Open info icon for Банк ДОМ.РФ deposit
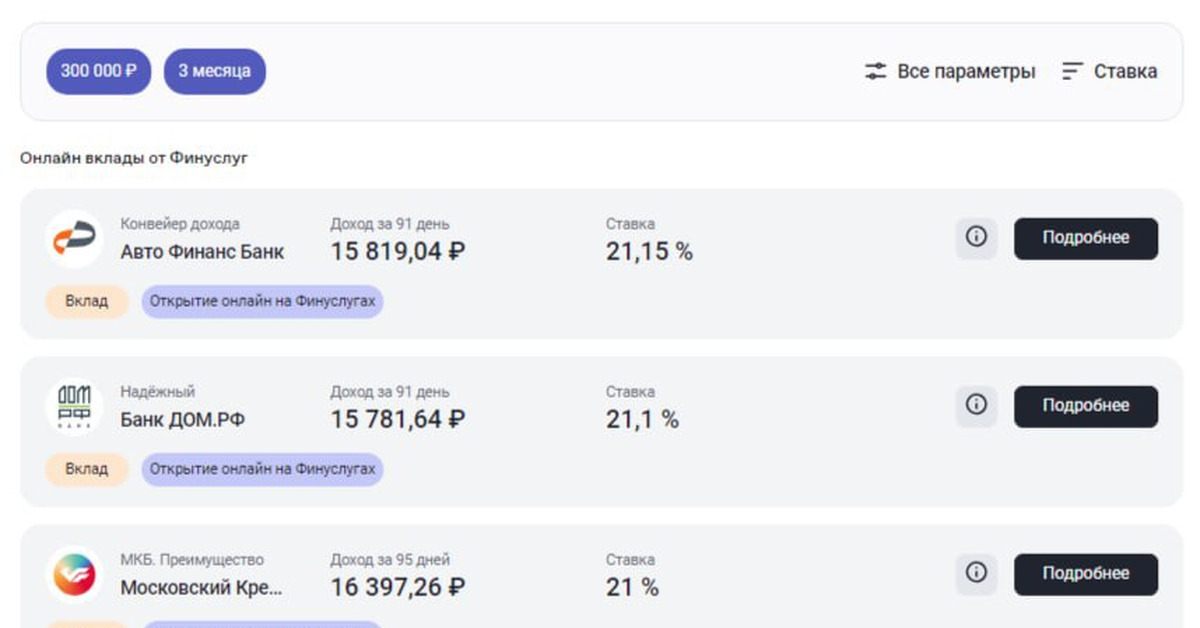Viewport: 1200px width, 628px height. [x=976, y=406]
